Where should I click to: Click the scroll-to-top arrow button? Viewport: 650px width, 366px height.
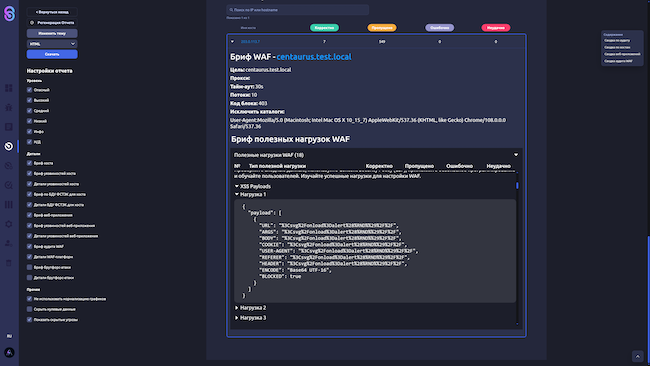pos(638,356)
